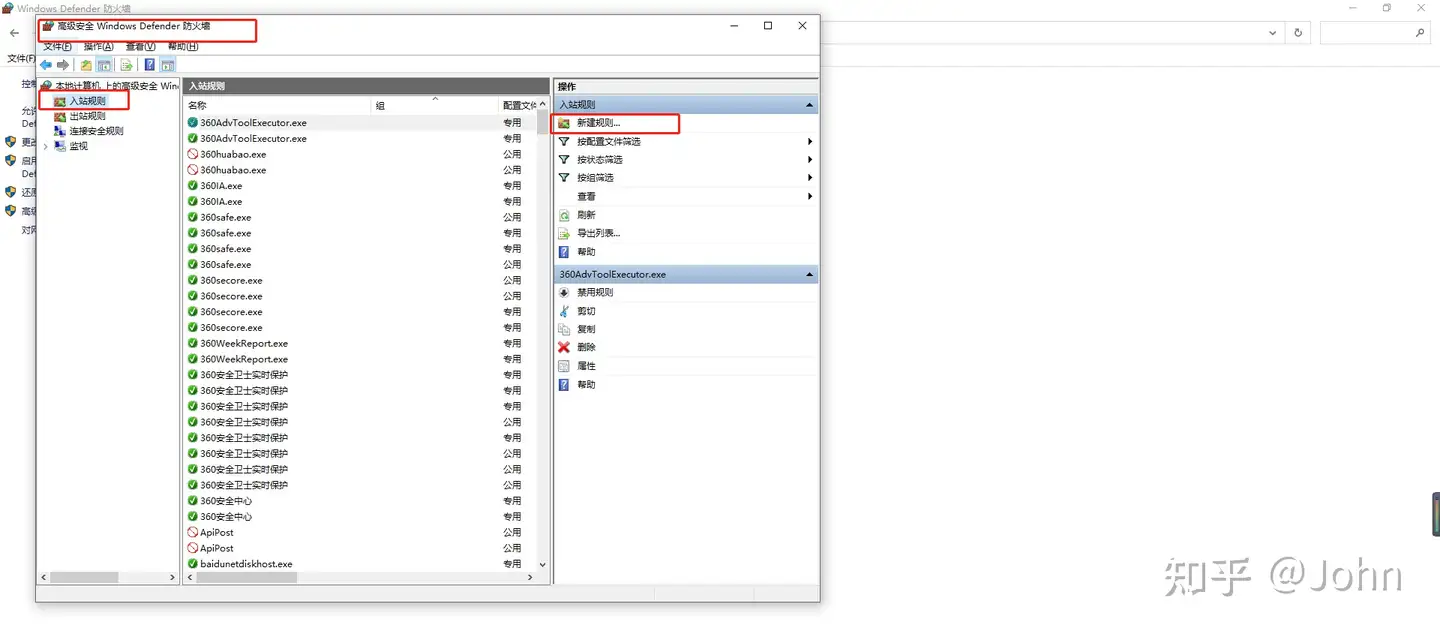Image resolution: width=1440 pixels, height=634 pixels.
Task: Open the 帮助(H) menu
Action: (183, 47)
